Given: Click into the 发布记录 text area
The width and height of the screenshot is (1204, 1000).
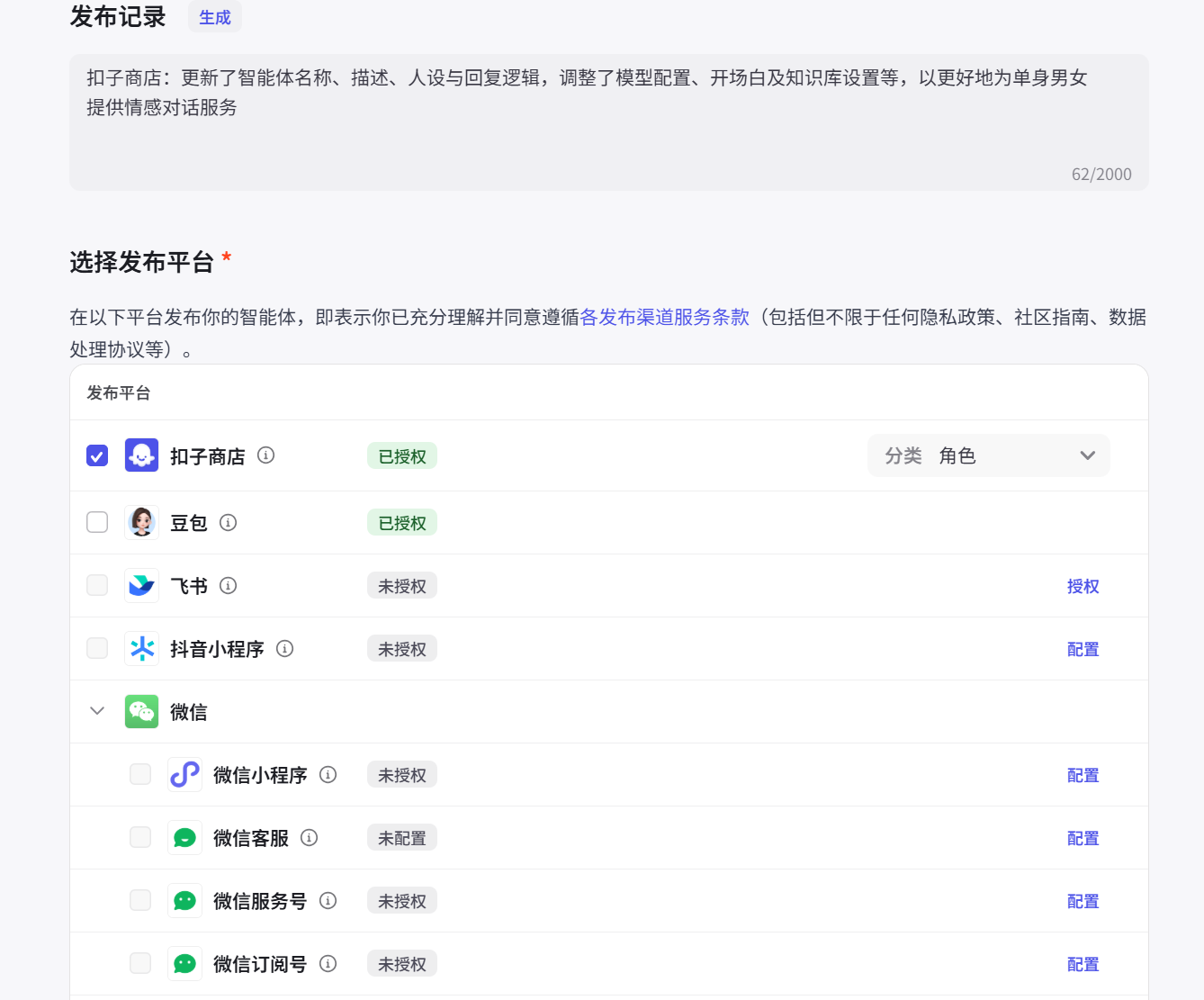Looking at the screenshot, I should tap(609, 122).
